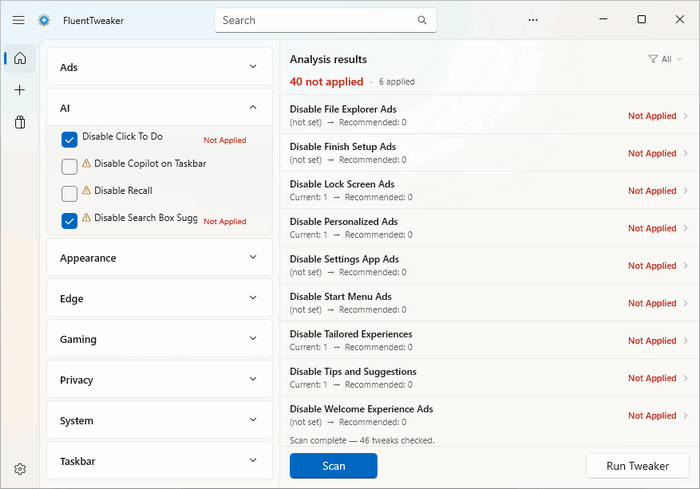This screenshot has width=700, height=489.
Task: Select the Disable Start Menu Ads result
Action: [x=489, y=303]
